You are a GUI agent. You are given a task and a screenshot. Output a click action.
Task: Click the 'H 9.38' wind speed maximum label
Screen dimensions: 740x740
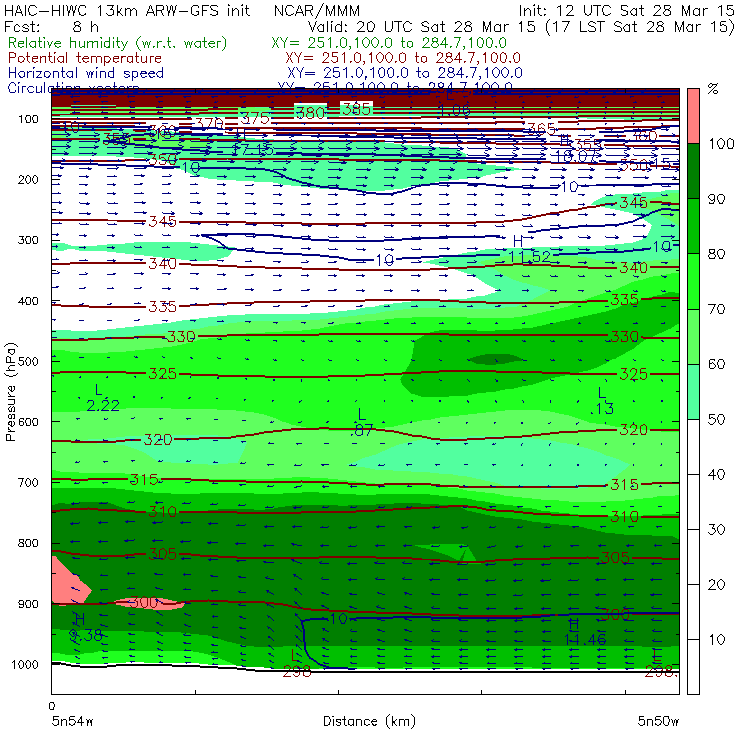tap(85, 627)
